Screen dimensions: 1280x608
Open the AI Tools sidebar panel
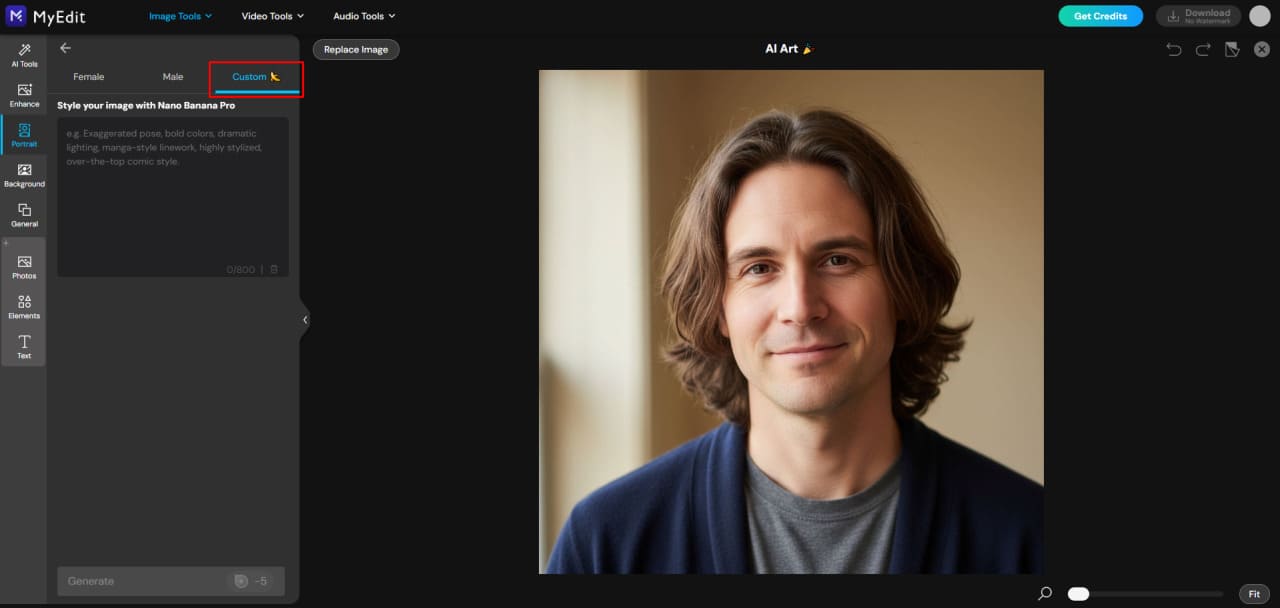pyautogui.click(x=24, y=55)
